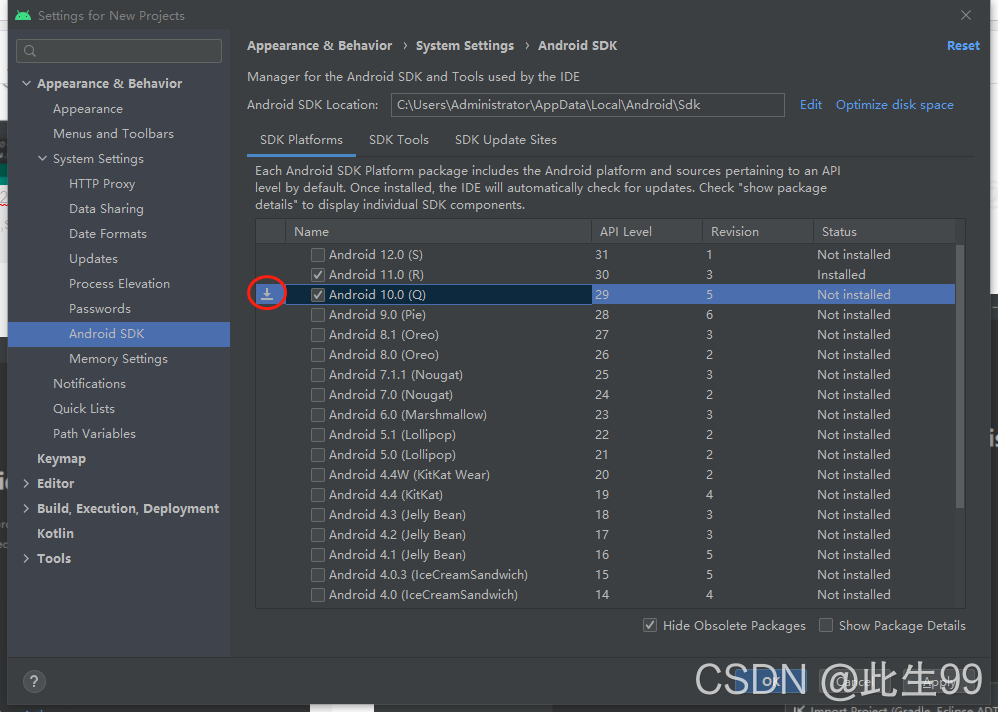
Task: Click the Installed status of Android 11.0
Action: [841, 275]
